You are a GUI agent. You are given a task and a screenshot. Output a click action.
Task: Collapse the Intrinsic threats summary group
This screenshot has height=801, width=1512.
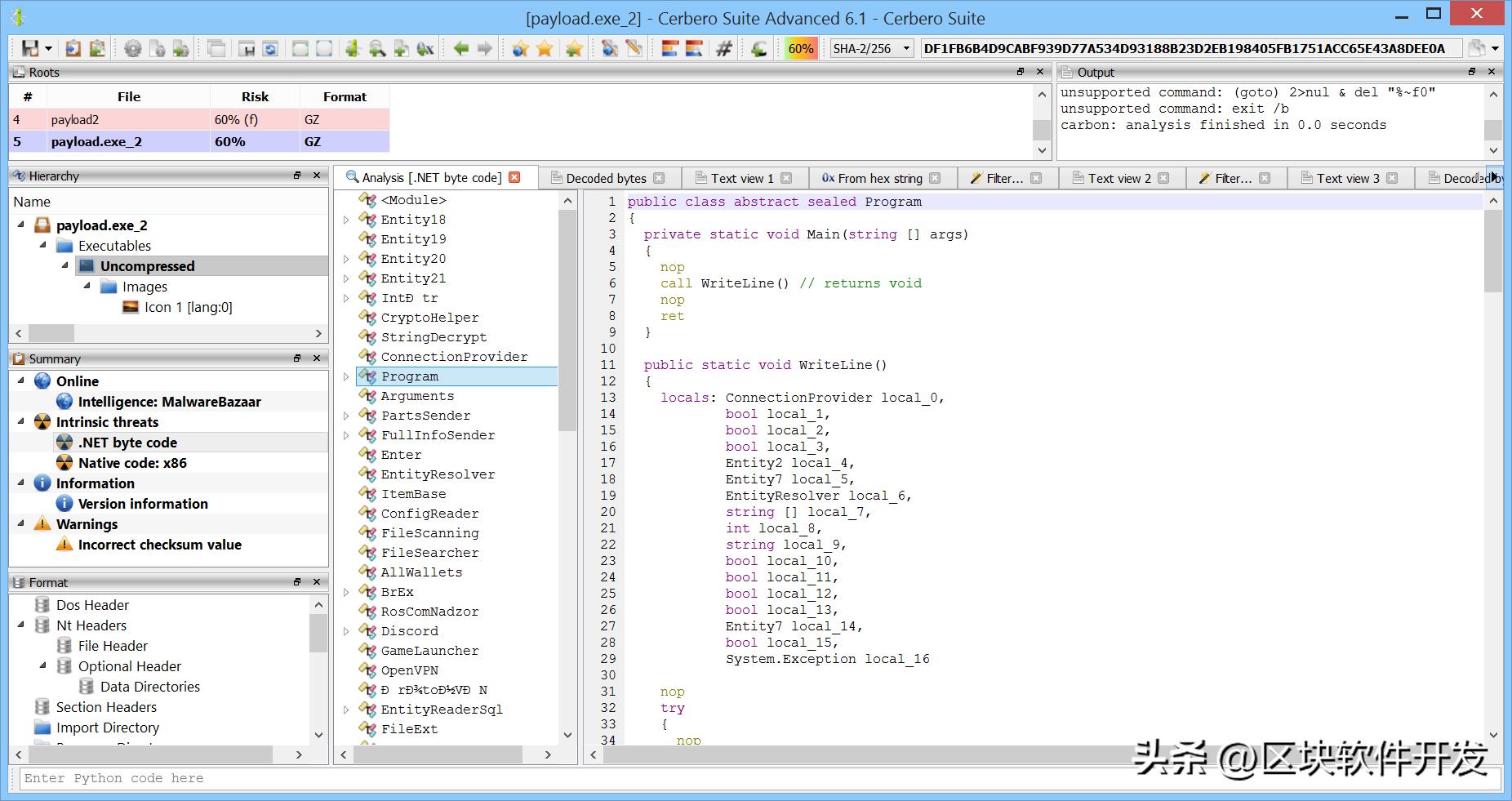point(21,422)
